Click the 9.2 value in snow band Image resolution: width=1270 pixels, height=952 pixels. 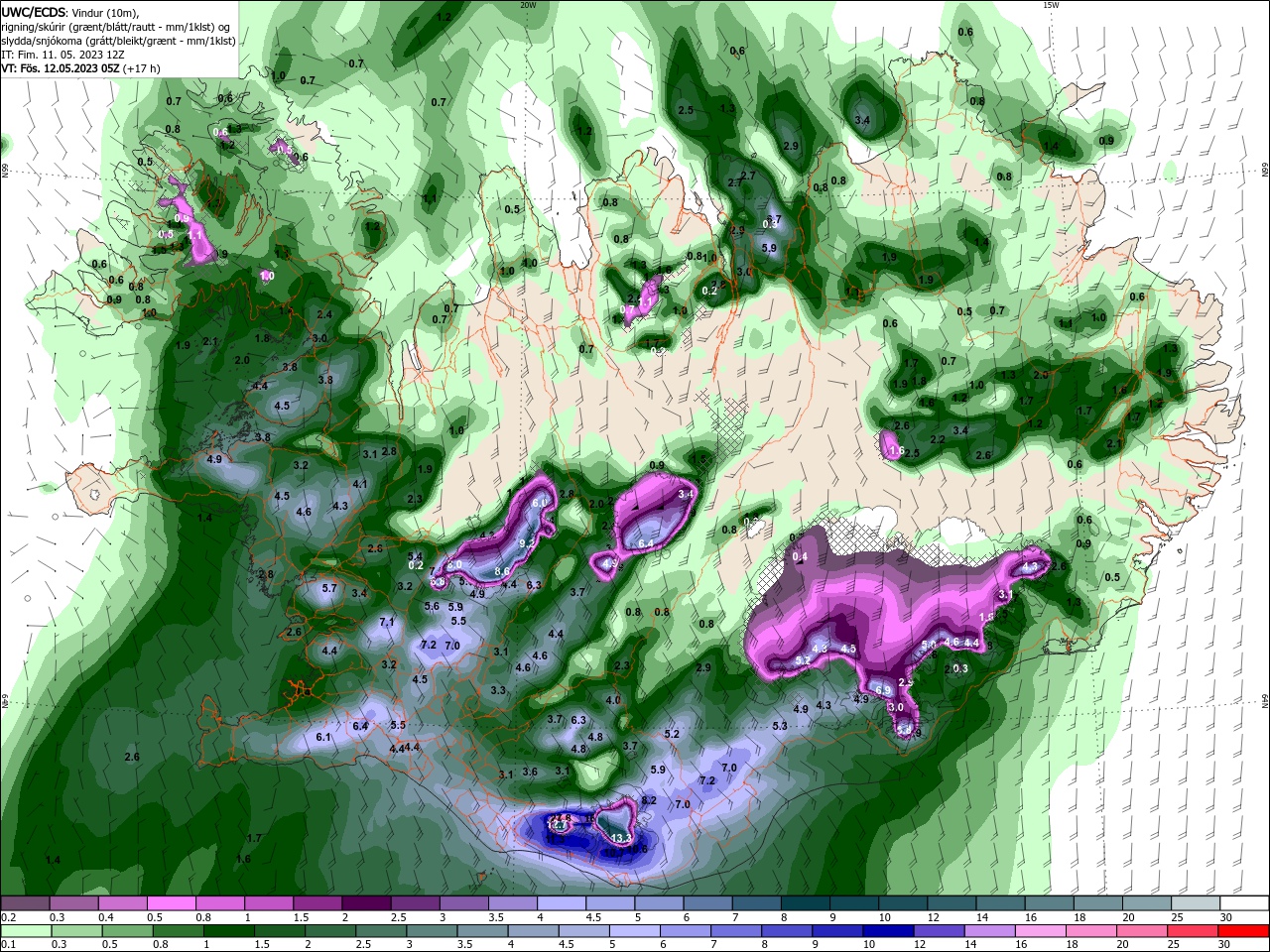[x=527, y=544]
